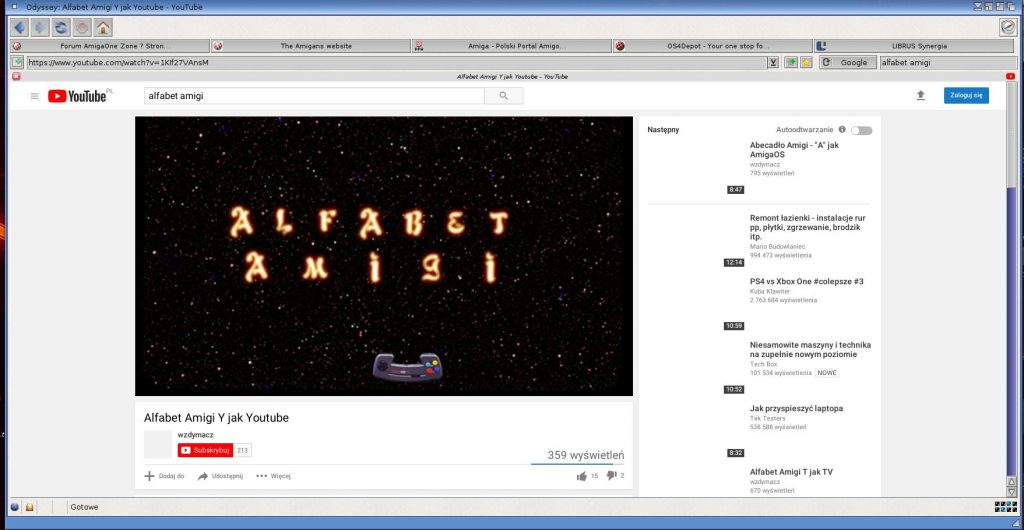This screenshot has width=1024, height=530.
Task: Click the green download icon beside URL
Action: [18, 63]
